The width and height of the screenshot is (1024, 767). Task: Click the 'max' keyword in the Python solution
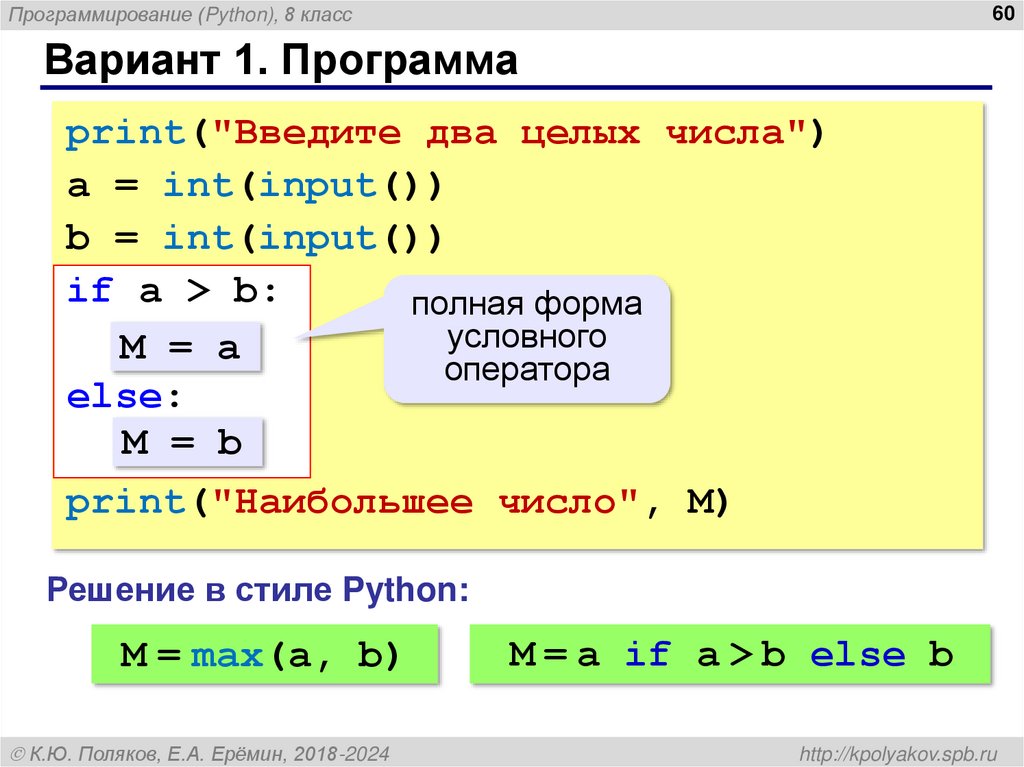point(228,654)
